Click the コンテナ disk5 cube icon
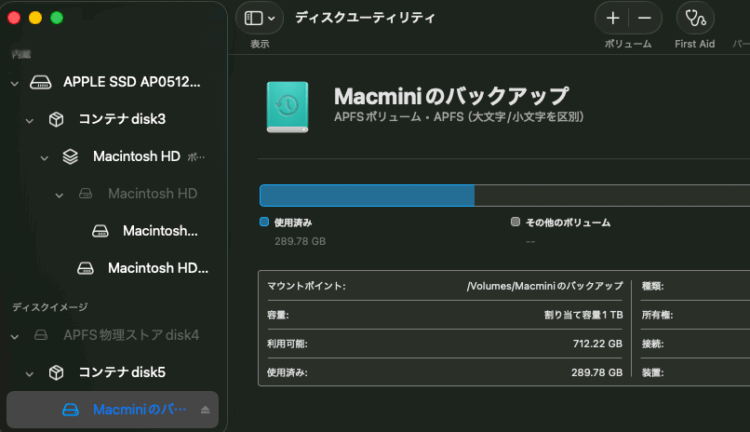Screen dimensions: 750x432 pos(56,372)
